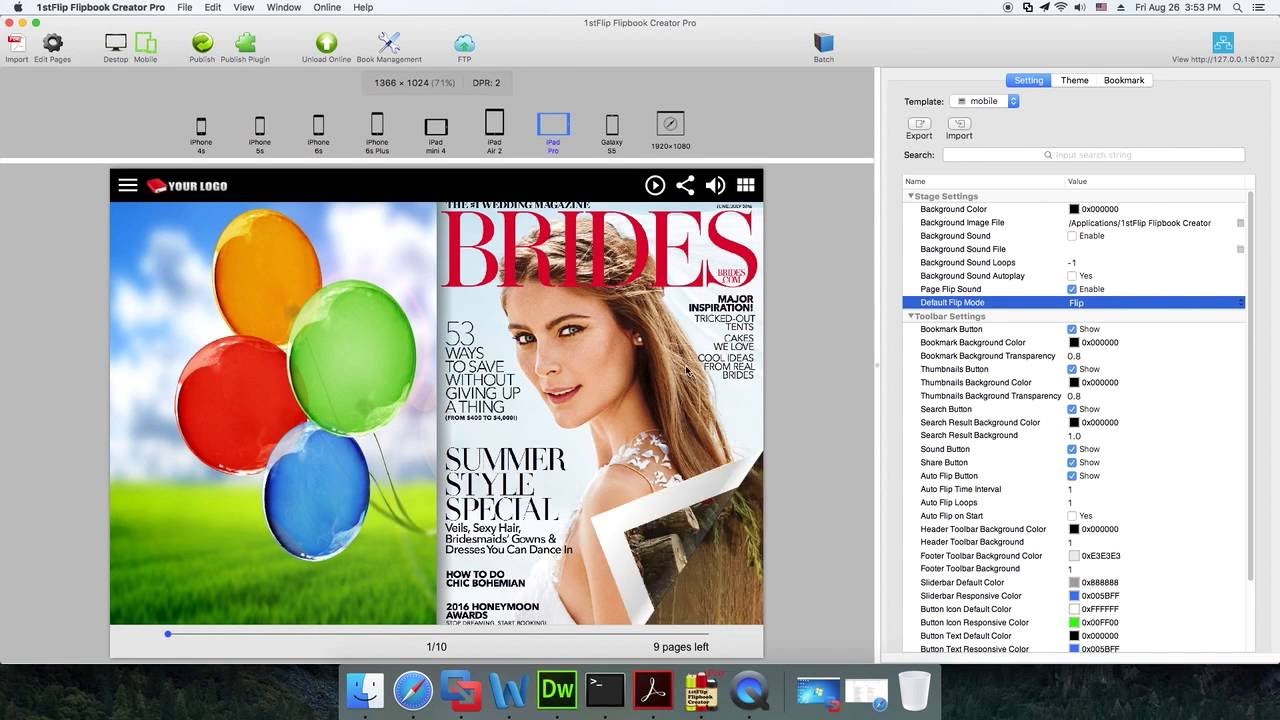The image size is (1280, 720).
Task: Browse Background Image File button
Action: [x=1241, y=223]
